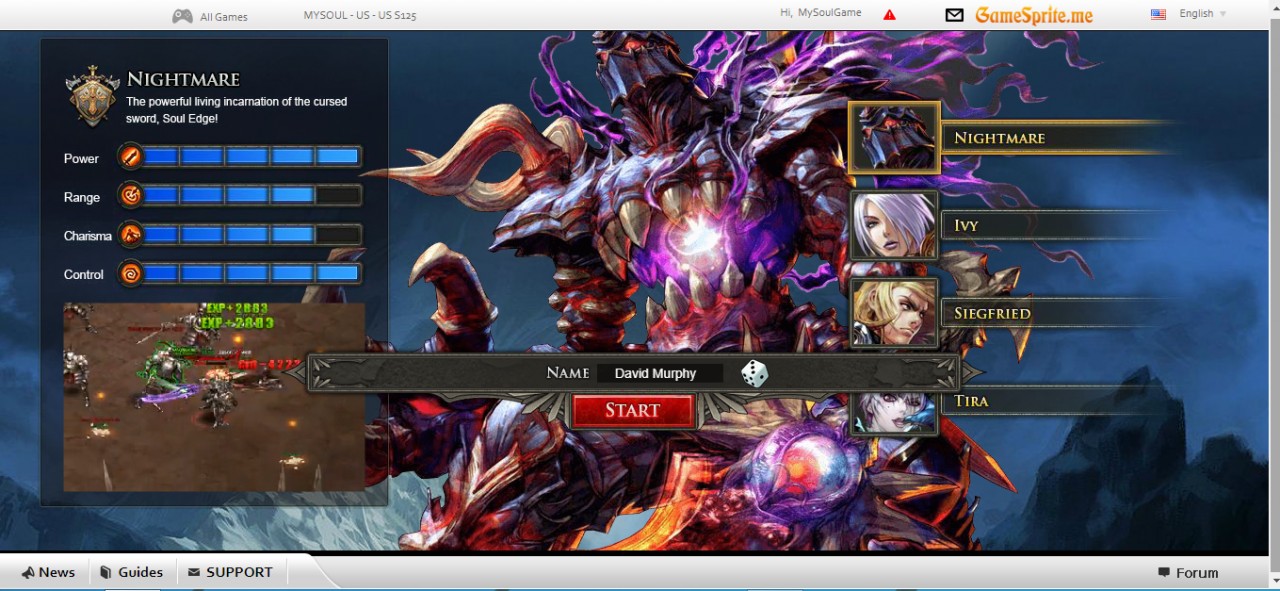Image resolution: width=1280 pixels, height=591 pixels.
Task: Select the Ivy character portrait
Action: pyautogui.click(x=894, y=225)
